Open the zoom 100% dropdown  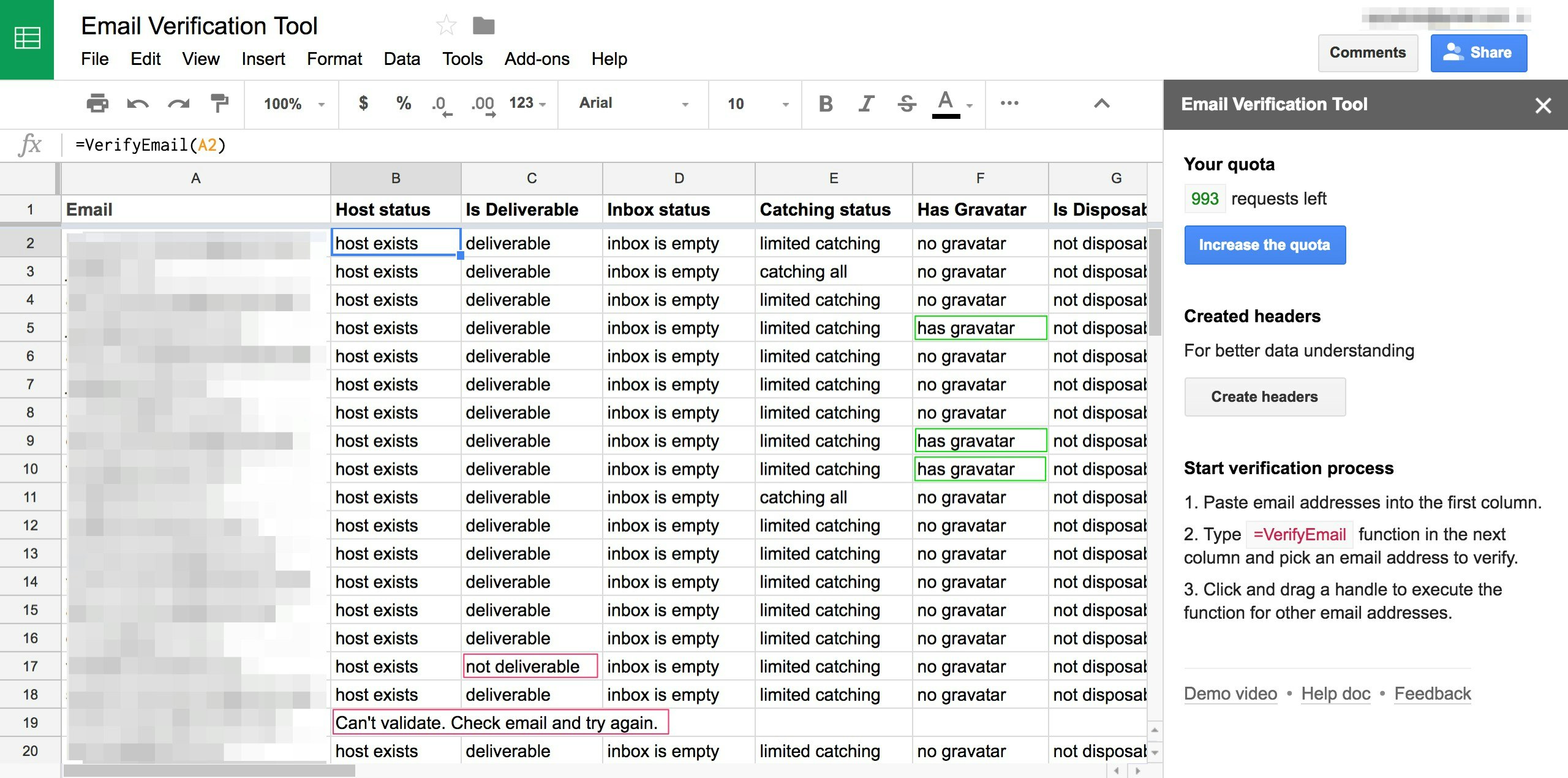293,104
